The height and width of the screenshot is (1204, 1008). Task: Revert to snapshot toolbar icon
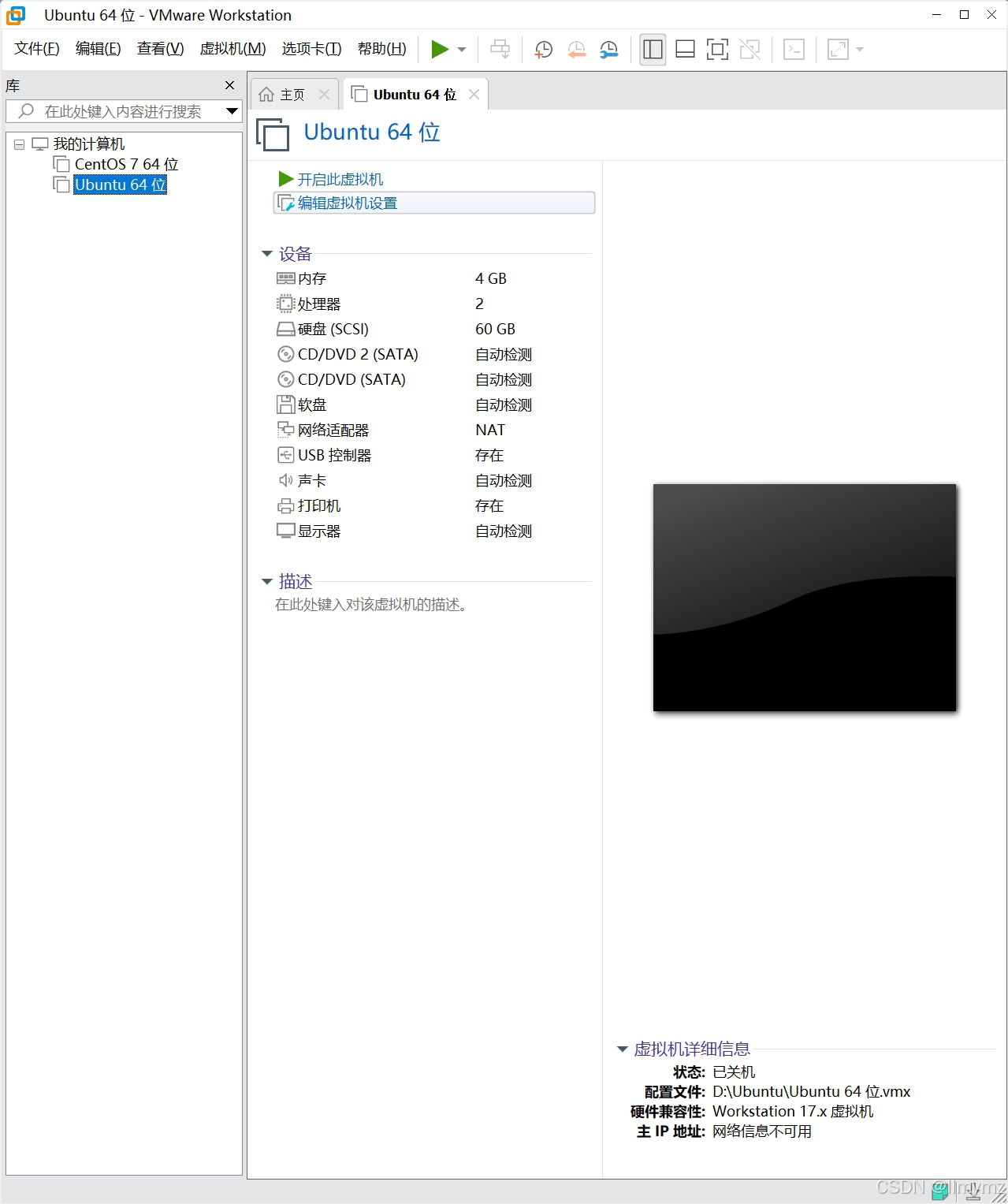point(576,50)
